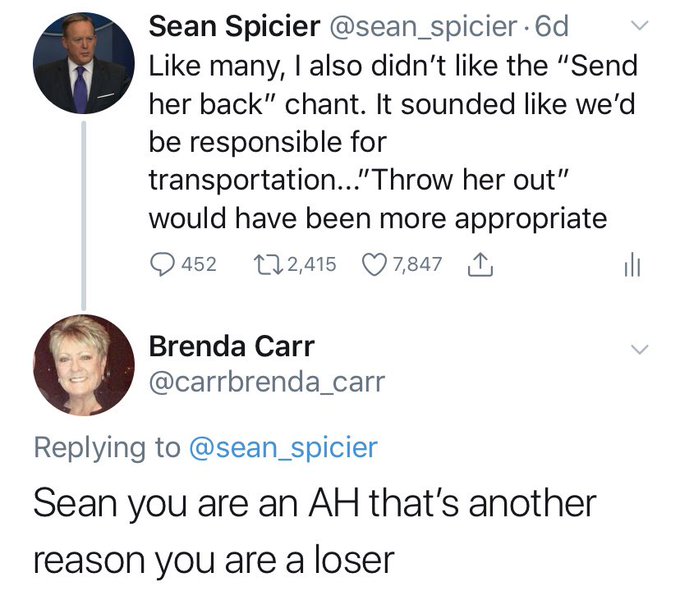Click the 7,847 likes count
The height and width of the screenshot is (591, 680).
pos(417,264)
